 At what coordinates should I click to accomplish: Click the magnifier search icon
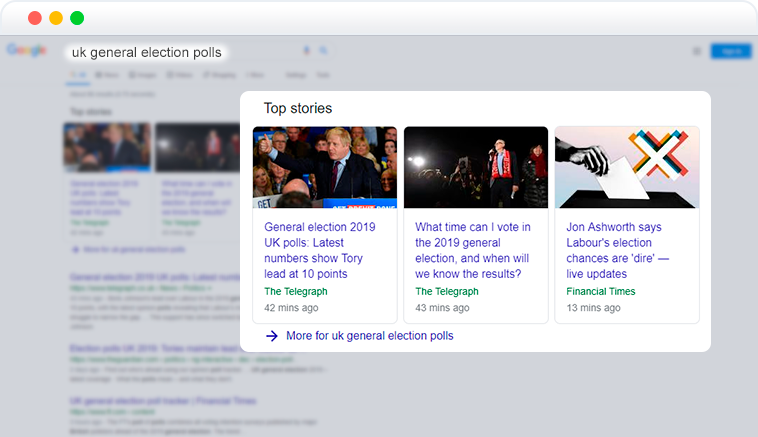pos(323,50)
